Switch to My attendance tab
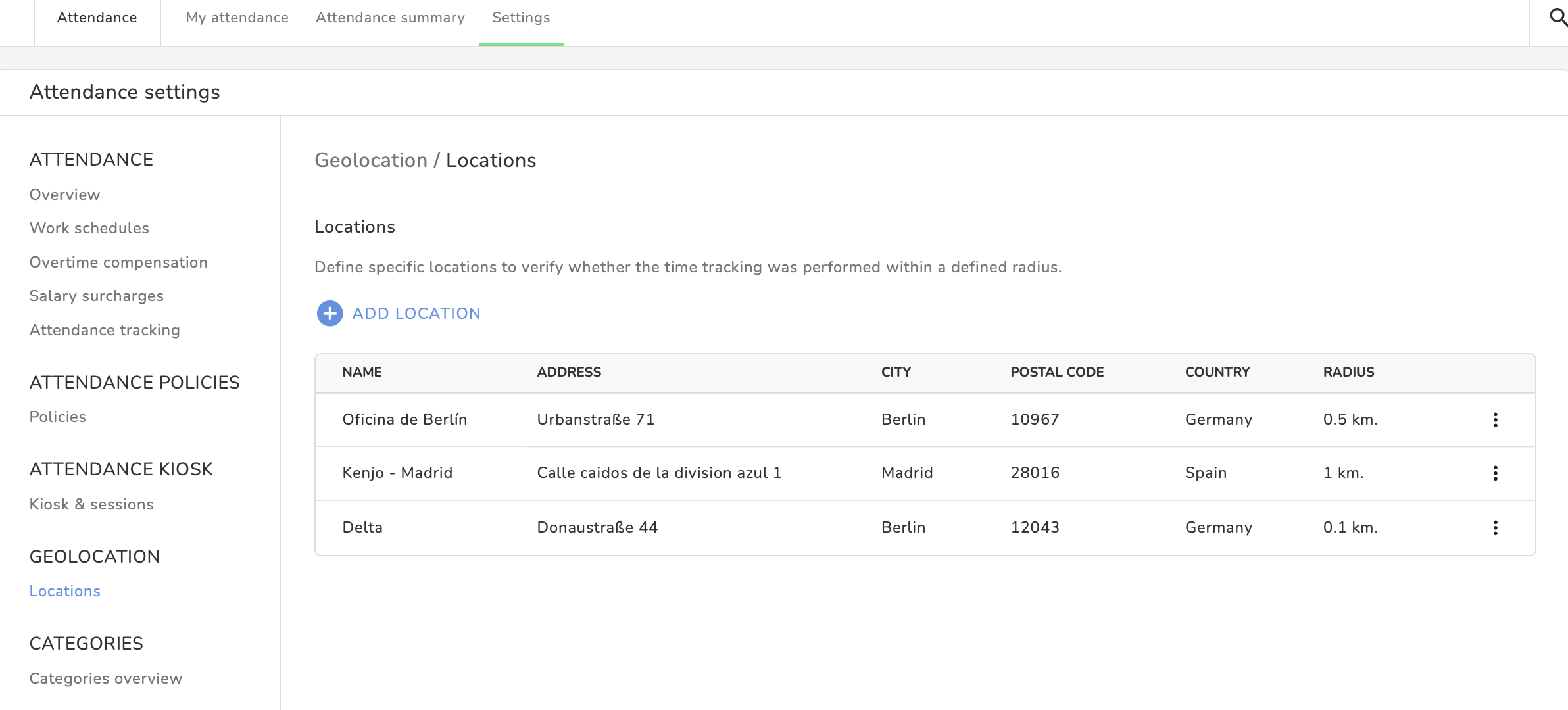 [237, 18]
